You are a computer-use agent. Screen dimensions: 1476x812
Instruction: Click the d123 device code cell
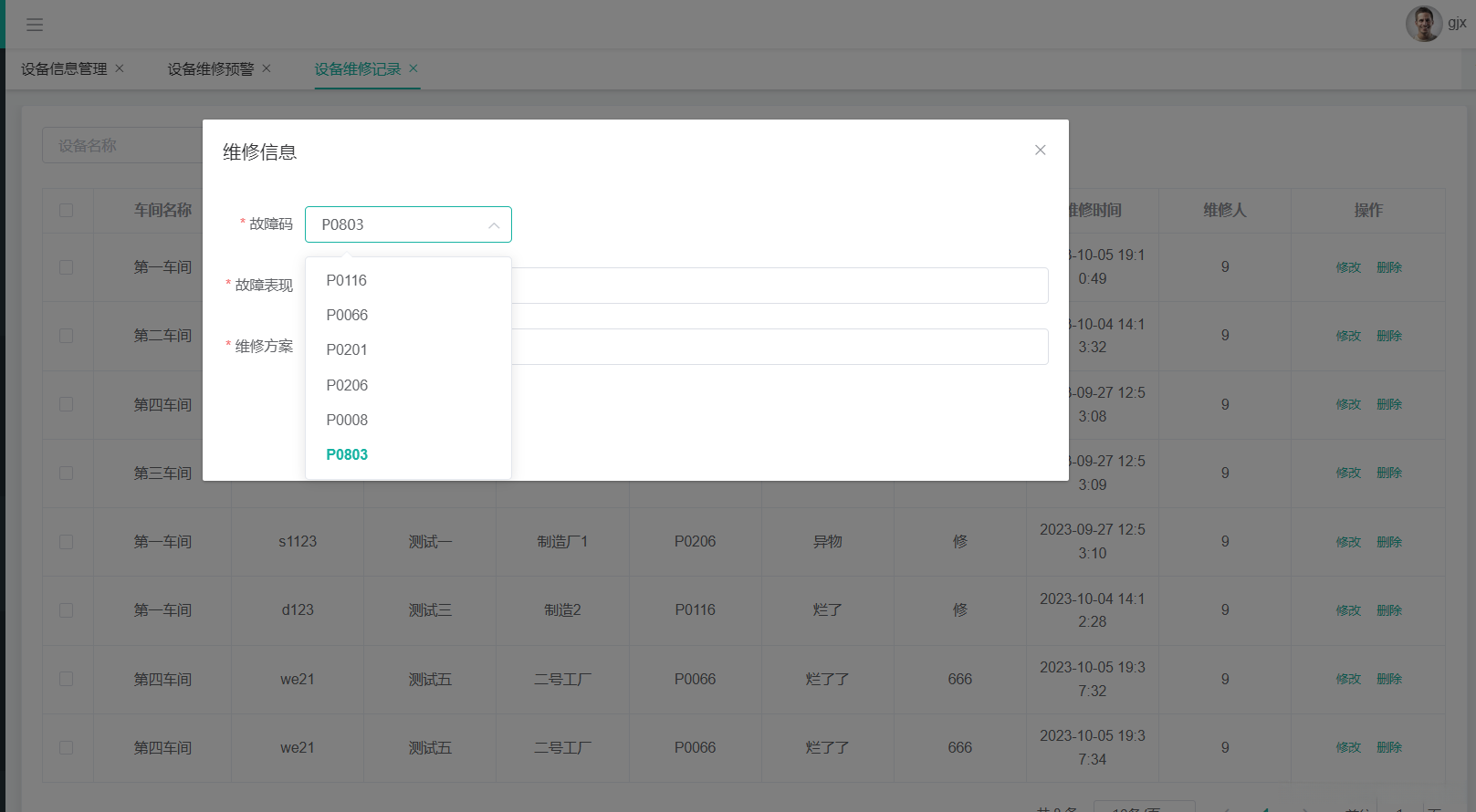point(298,610)
